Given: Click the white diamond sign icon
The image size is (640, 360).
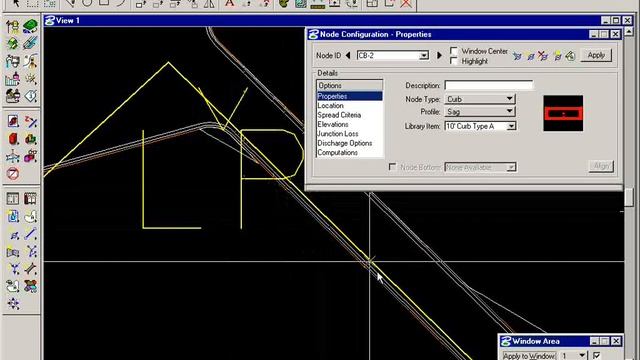Looking at the screenshot, I should (x=30, y=96).
